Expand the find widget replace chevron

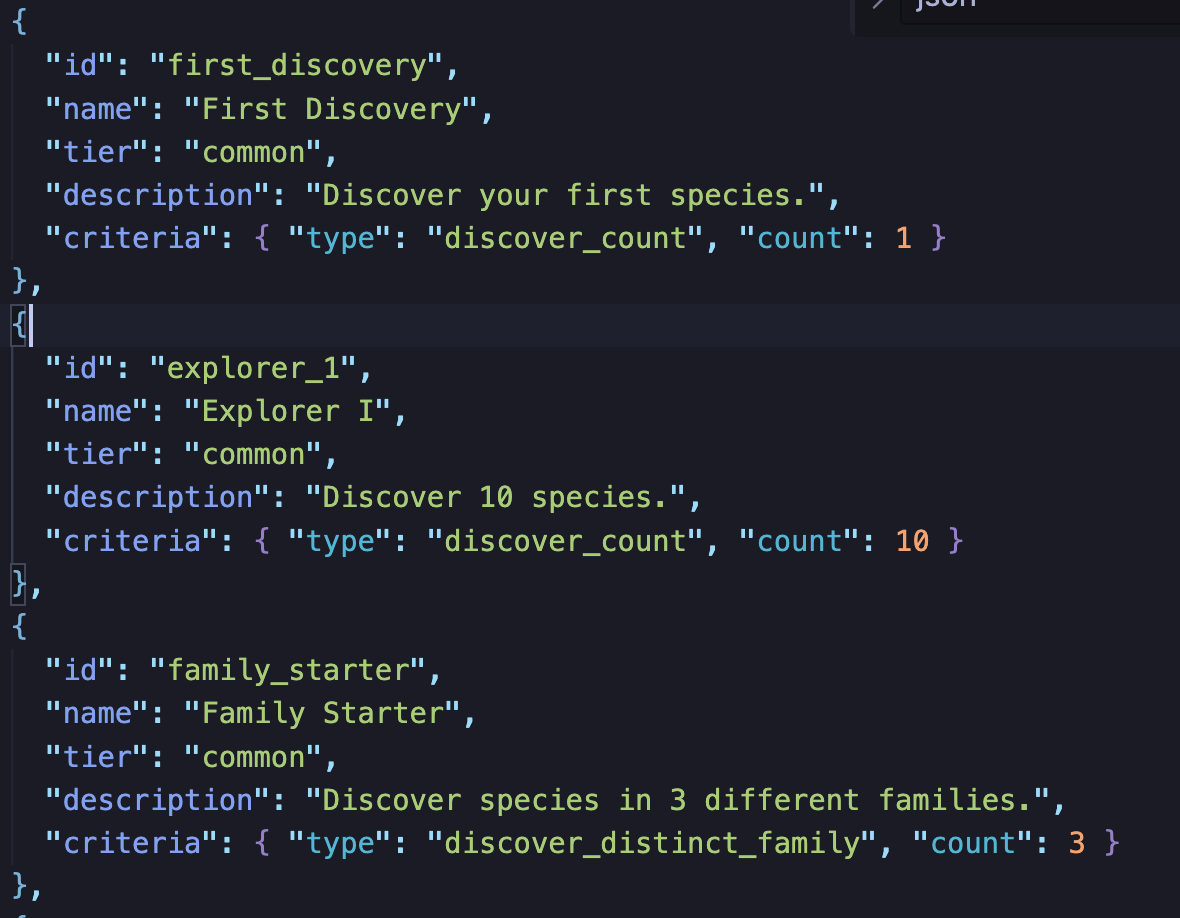coord(878,5)
